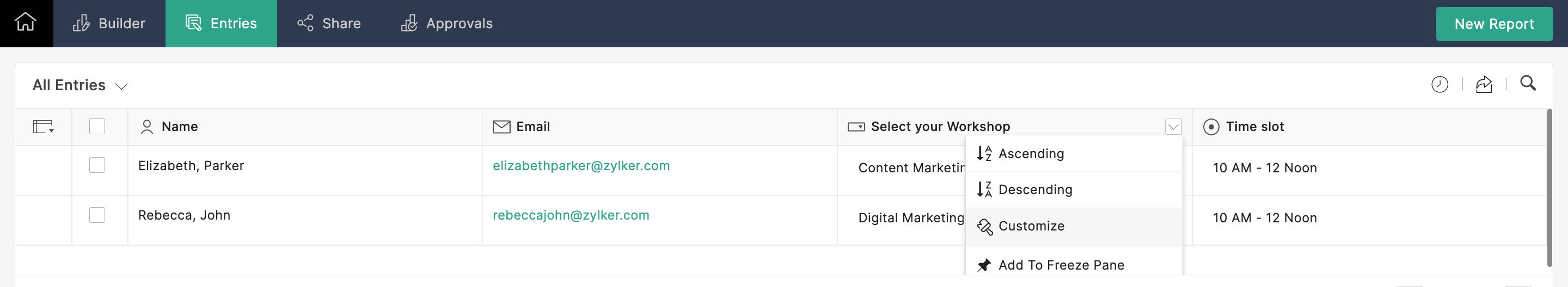Screen dimensions: 1568x287
Task: Switch to the Builder tab
Action: [109, 24]
